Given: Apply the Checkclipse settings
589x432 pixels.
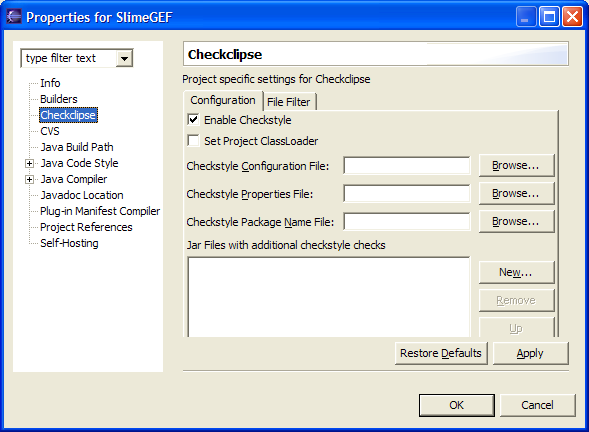Looking at the screenshot, I should pos(530,353).
